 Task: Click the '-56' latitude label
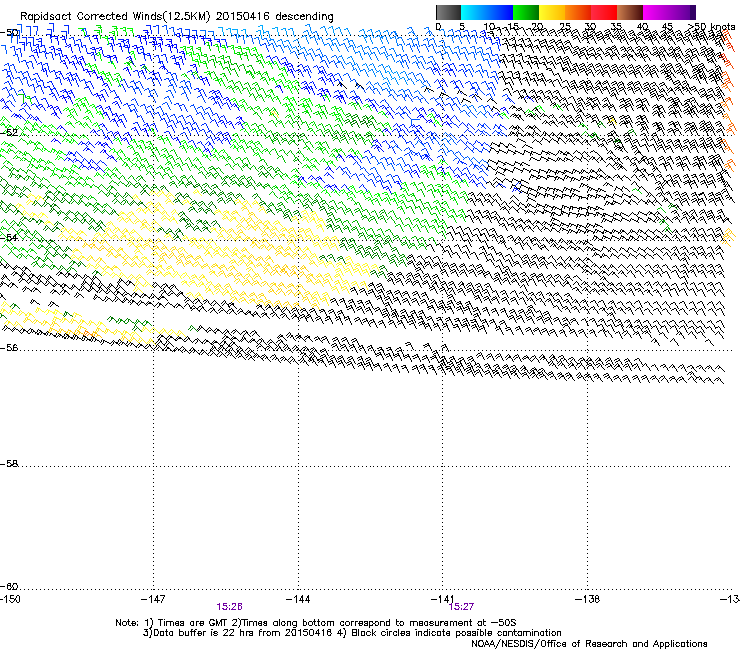[x=9, y=348]
